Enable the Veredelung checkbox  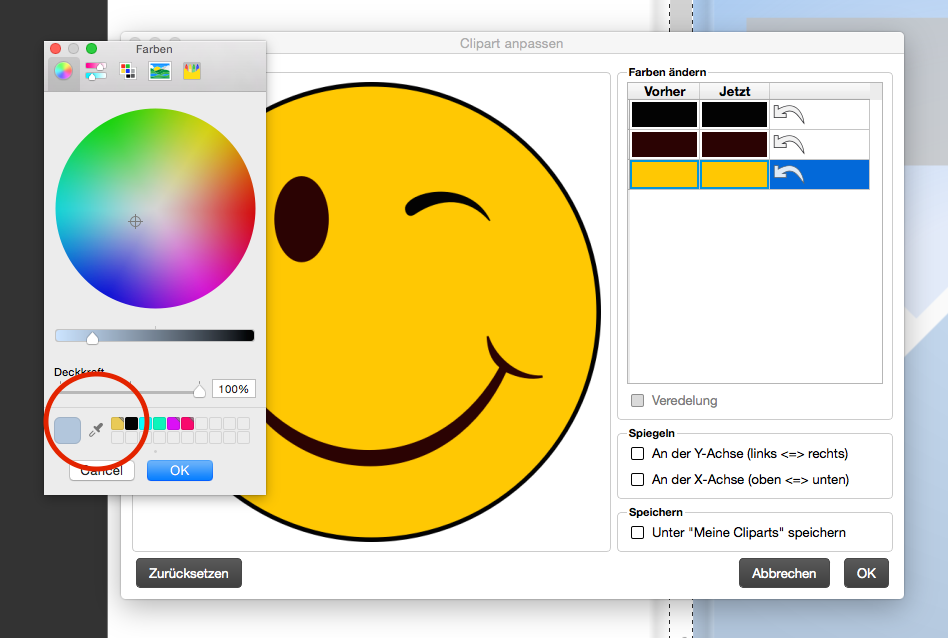638,401
